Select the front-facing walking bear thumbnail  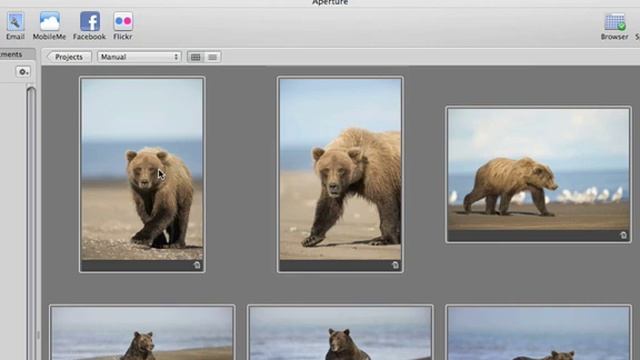[142, 174]
